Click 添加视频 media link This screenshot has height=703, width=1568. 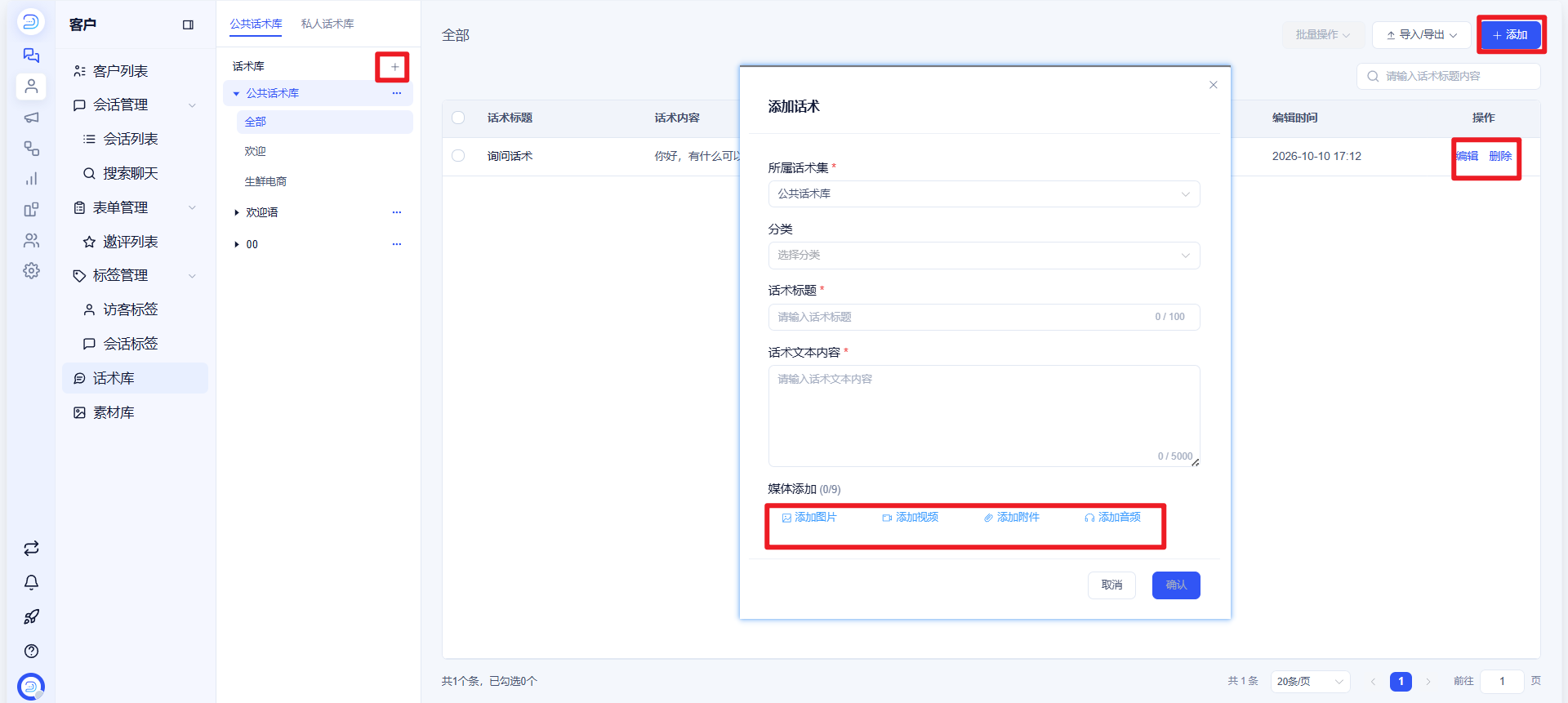coord(911,518)
